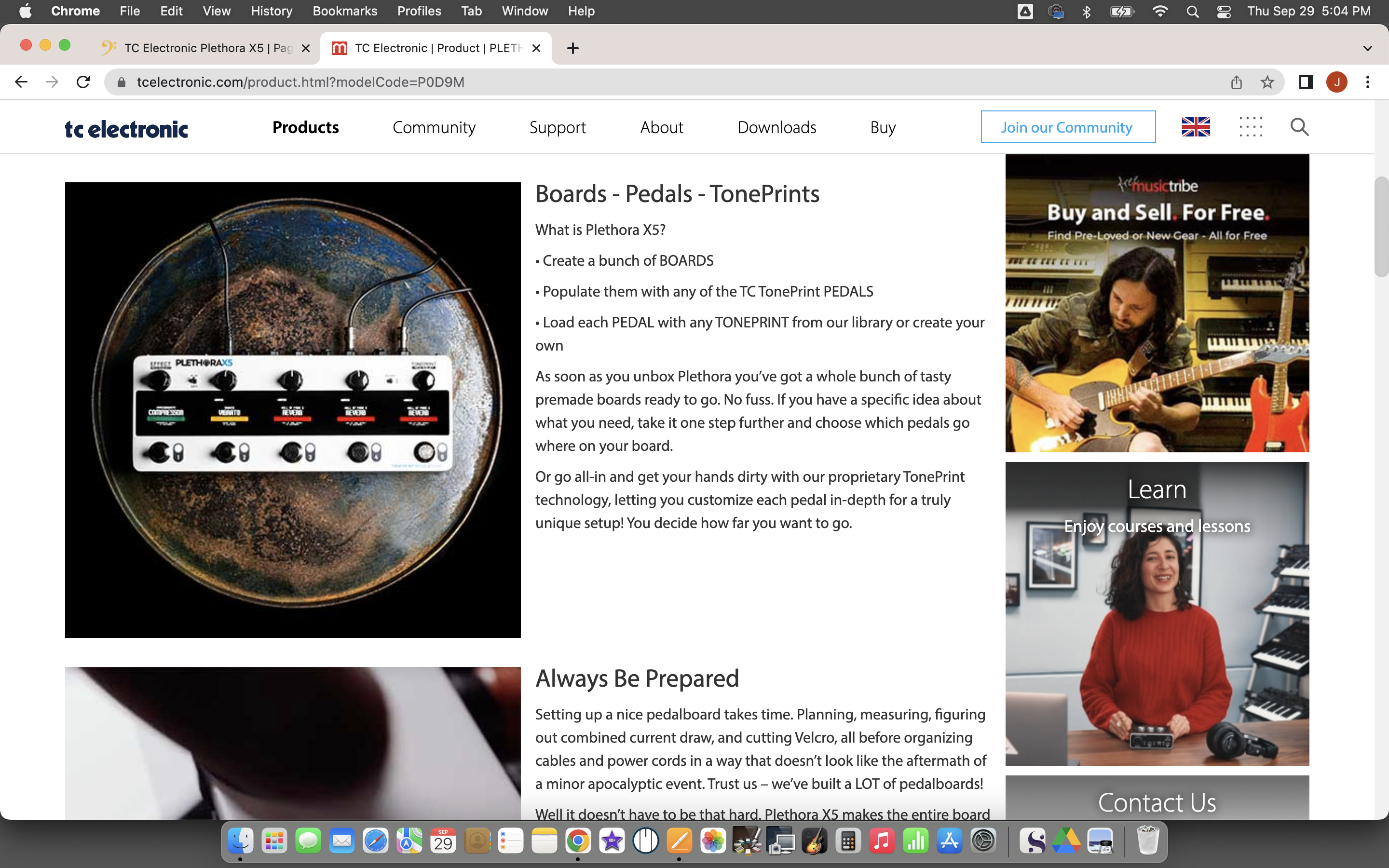1389x868 pixels.
Task: Go forward with the browser arrow
Action: tap(52, 82)
